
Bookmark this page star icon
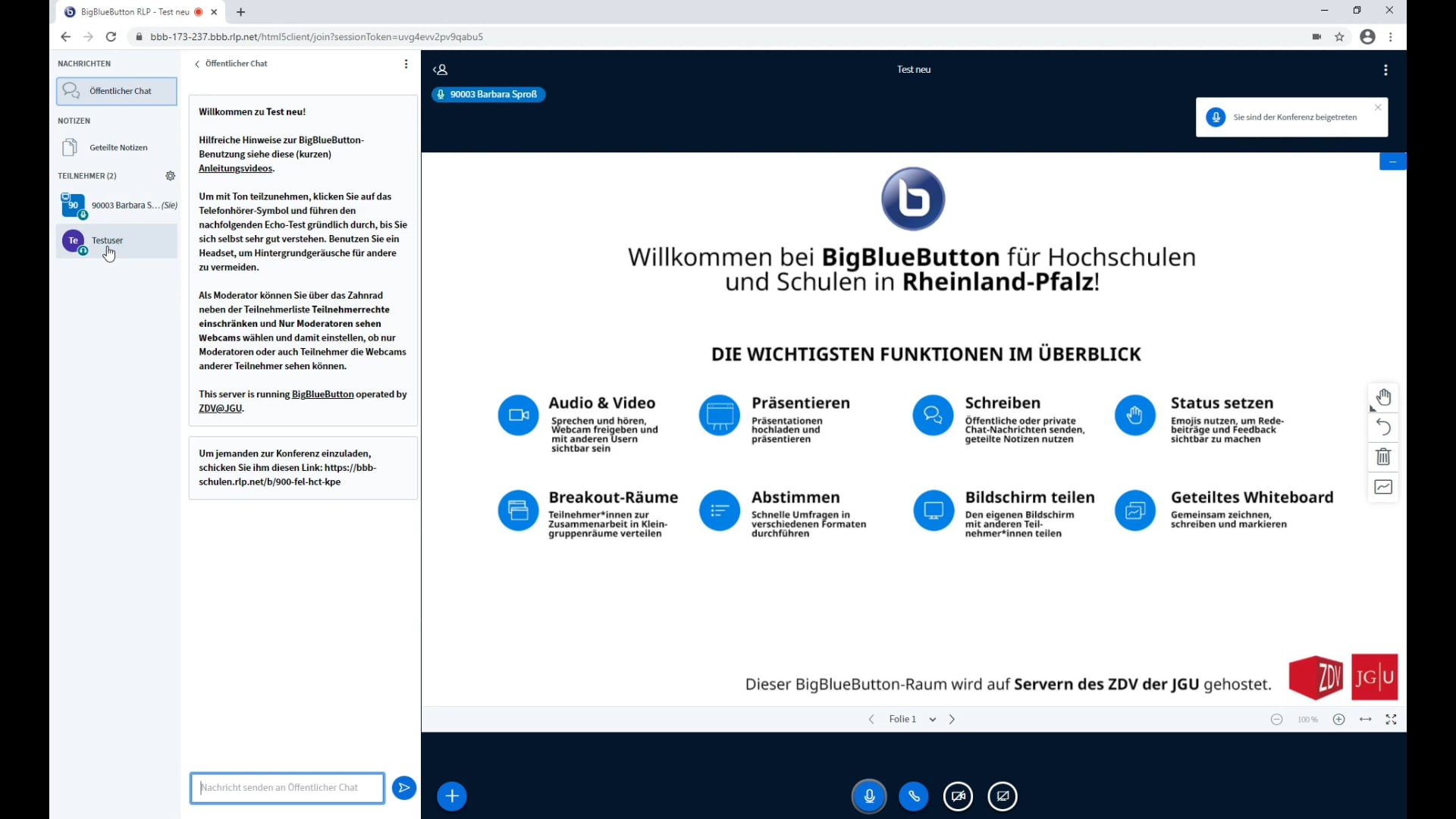tap(1340, 36)
